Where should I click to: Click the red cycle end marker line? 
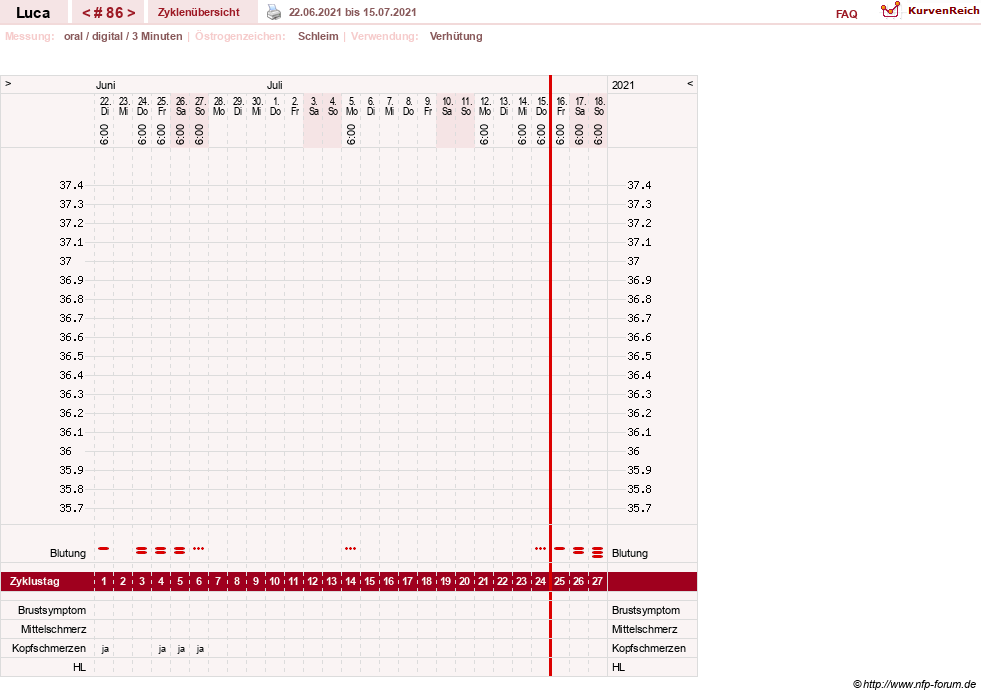[x=551, y=376]
